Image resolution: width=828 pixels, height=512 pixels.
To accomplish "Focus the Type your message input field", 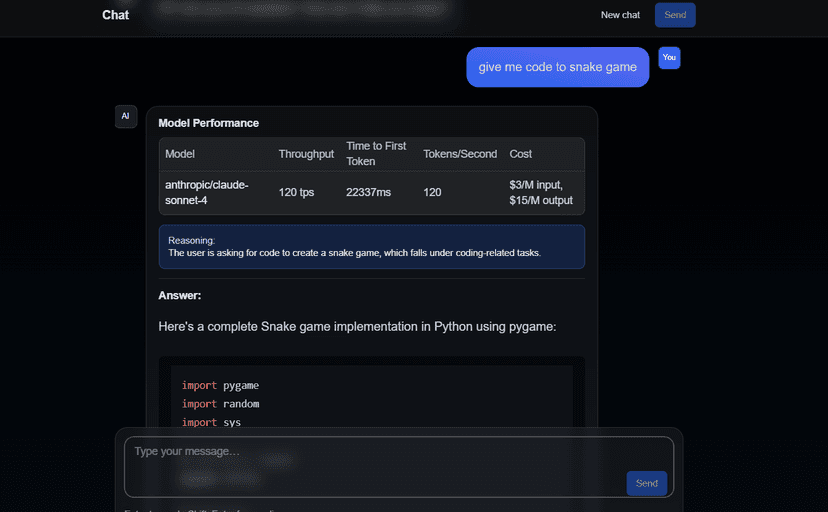I will [399, 467].
